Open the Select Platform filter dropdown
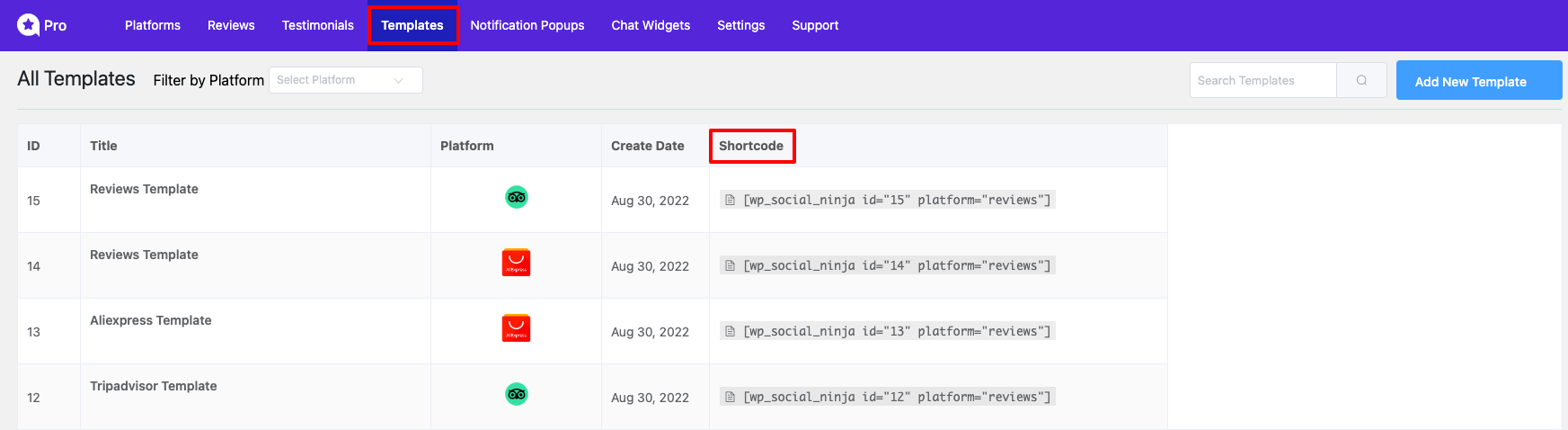Viewport: 1568px width, 430px height. point(346,80)
